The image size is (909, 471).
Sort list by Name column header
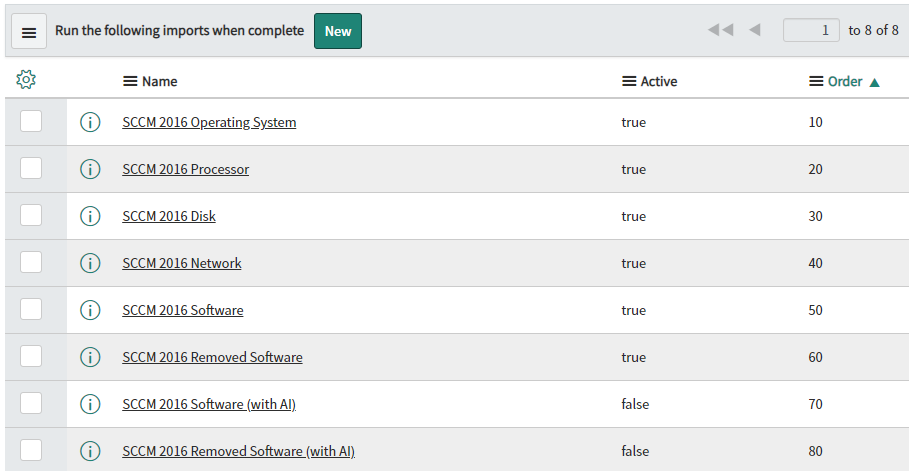click(x=159, y=81)
